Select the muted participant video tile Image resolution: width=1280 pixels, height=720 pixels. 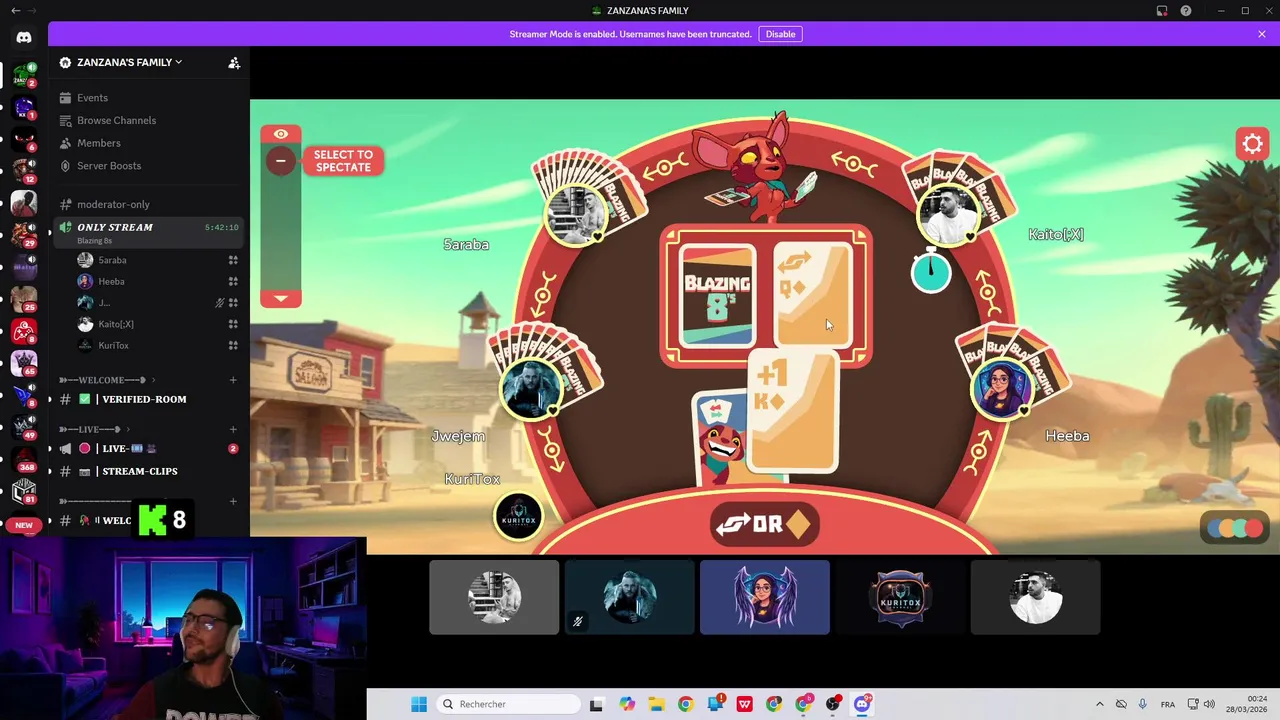629,598
